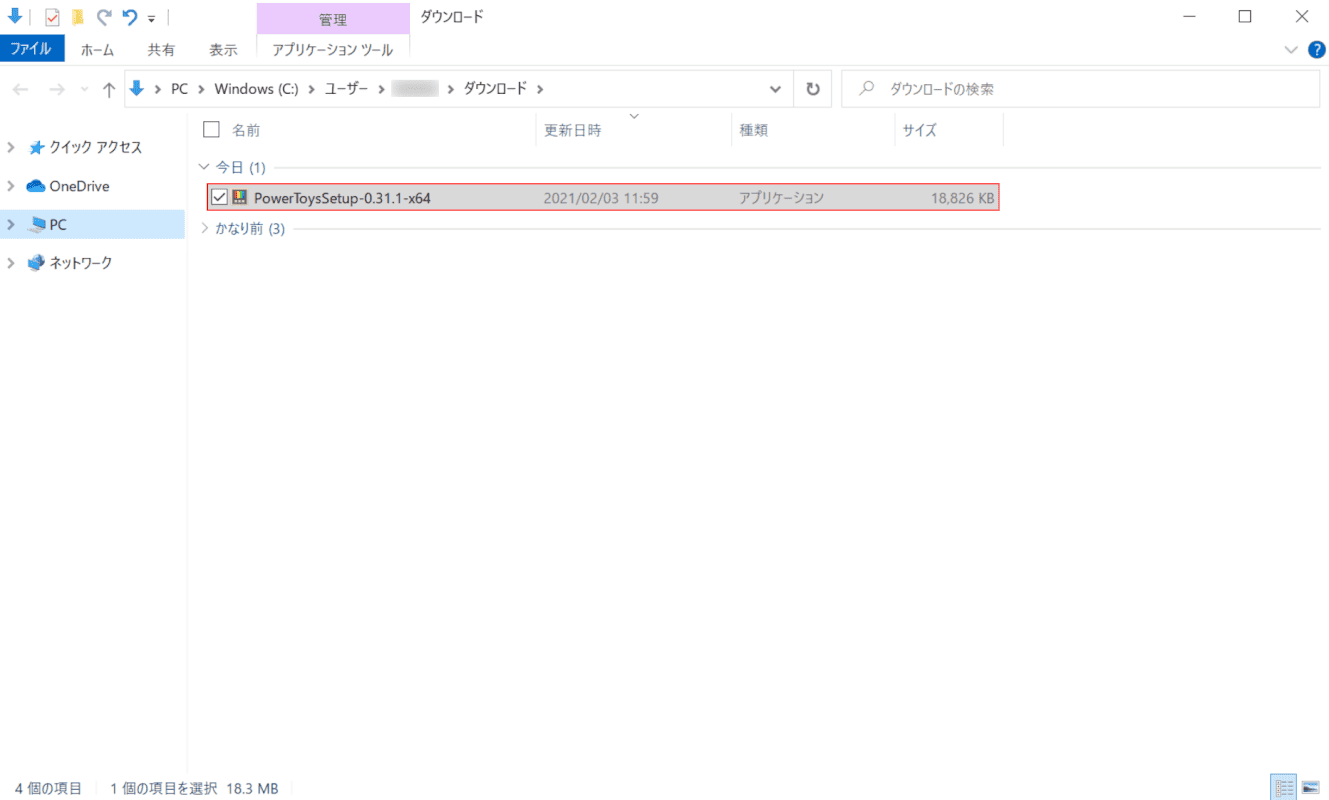This screenshot has width=1329, height=800.
Task: Expand PC in the navigation pane
Action: [11, 225]
